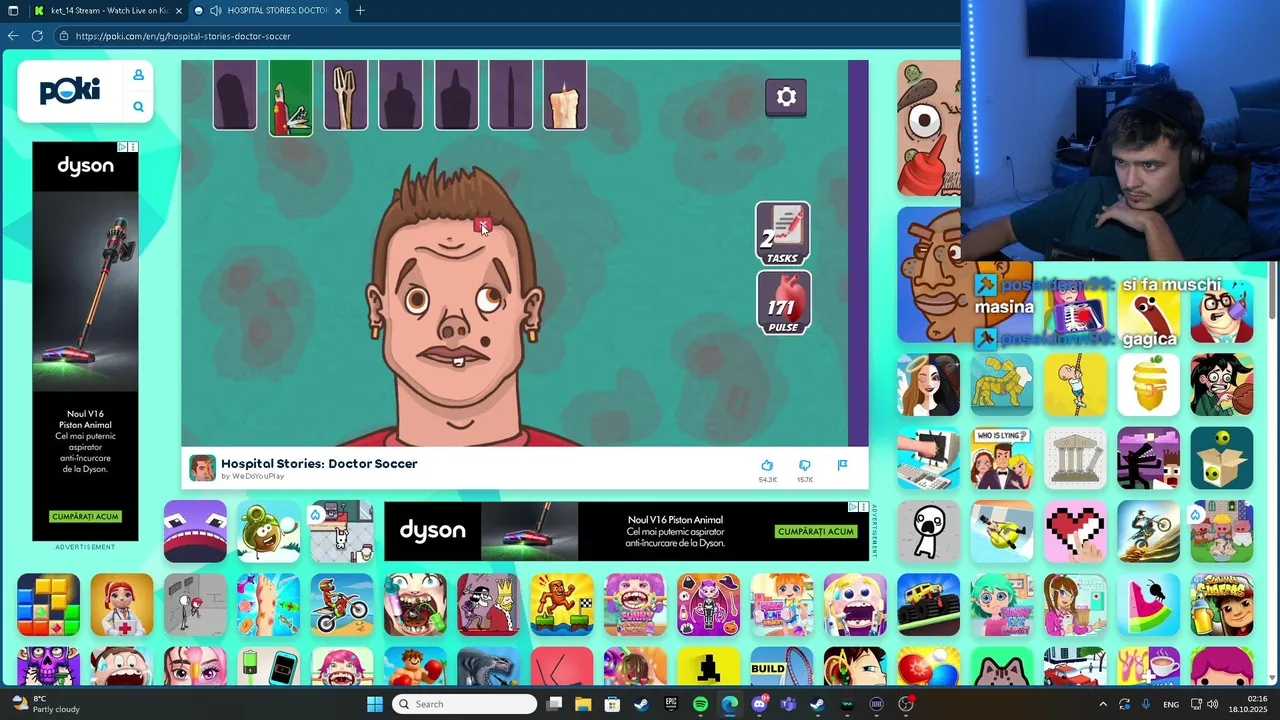View site information lock icon
This screenshot has width=1280, height=720.
[x=64, y=36]
